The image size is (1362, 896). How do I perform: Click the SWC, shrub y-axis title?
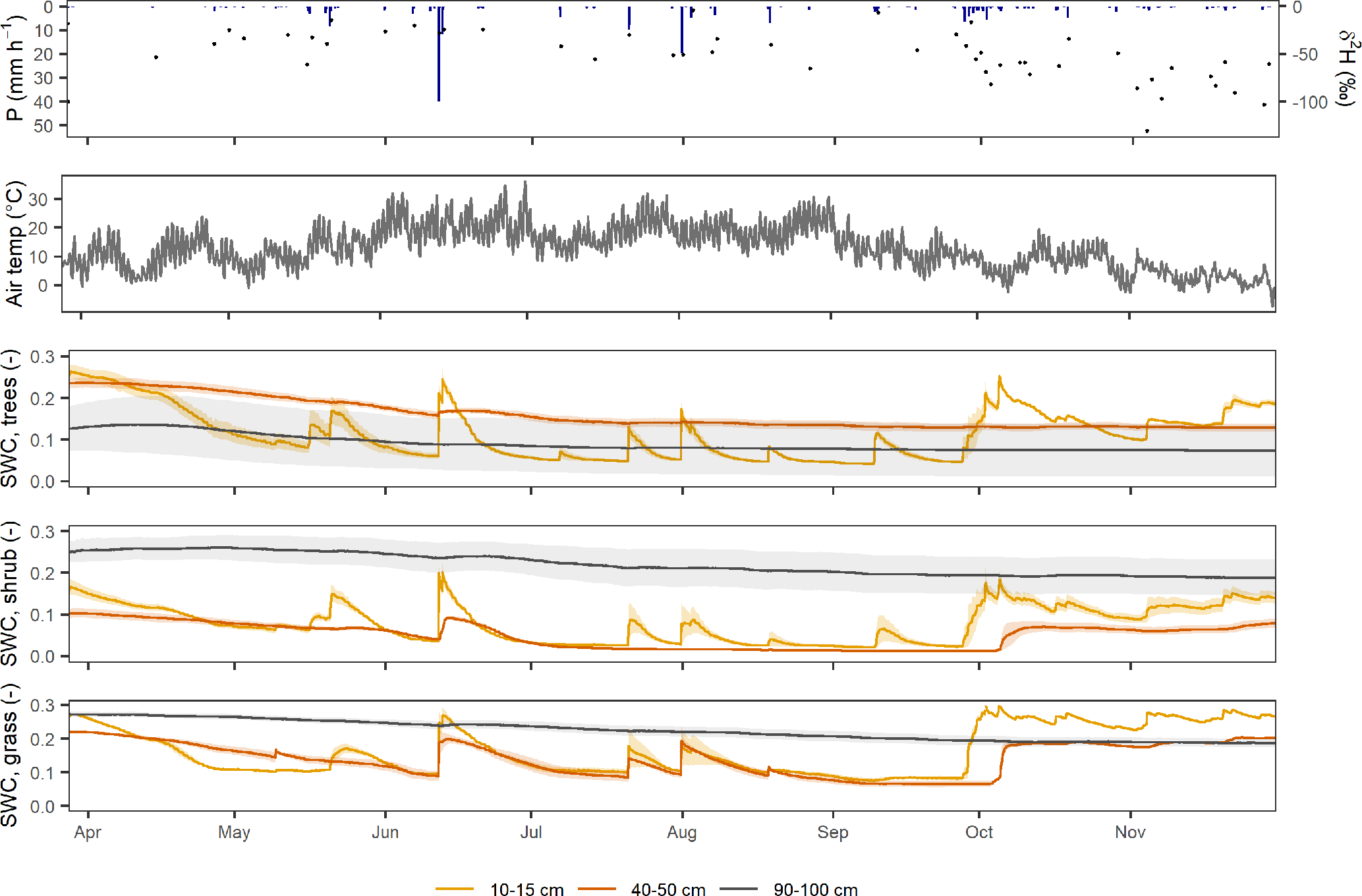coord(9,593)
